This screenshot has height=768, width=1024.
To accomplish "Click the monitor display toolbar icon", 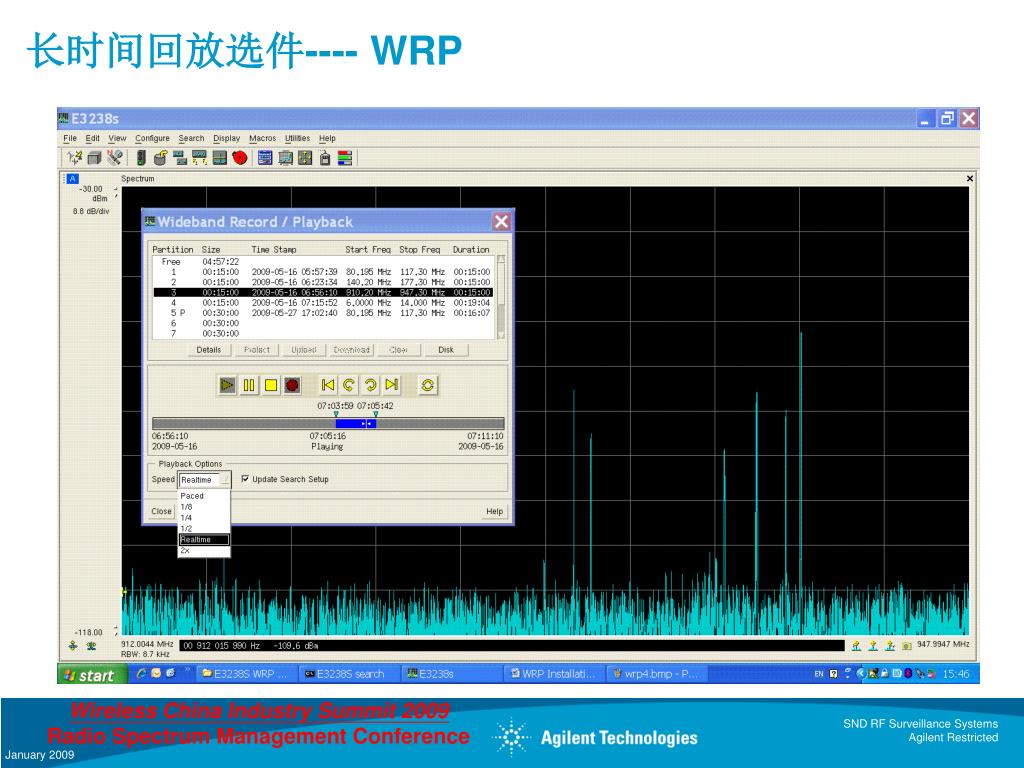I will point(285,157).
